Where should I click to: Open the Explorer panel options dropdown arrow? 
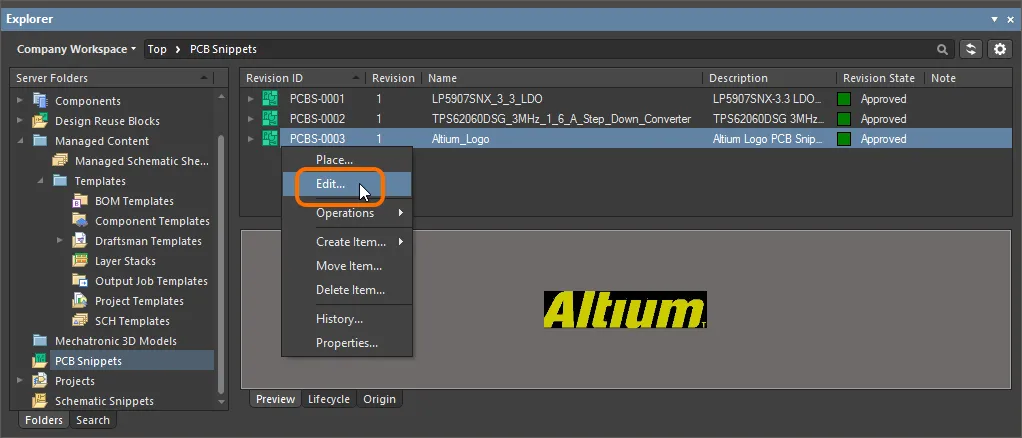tap(995, 20)
